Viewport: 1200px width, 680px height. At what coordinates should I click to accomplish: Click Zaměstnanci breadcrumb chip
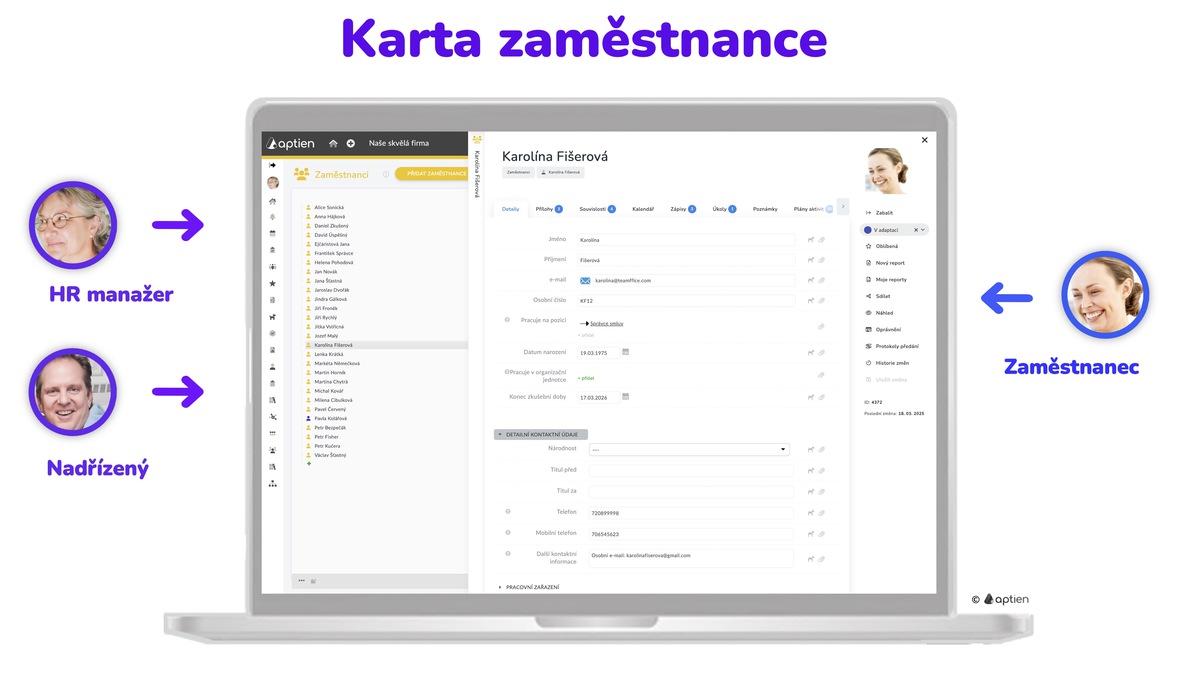pyautogui.click(x=518, y=172)
